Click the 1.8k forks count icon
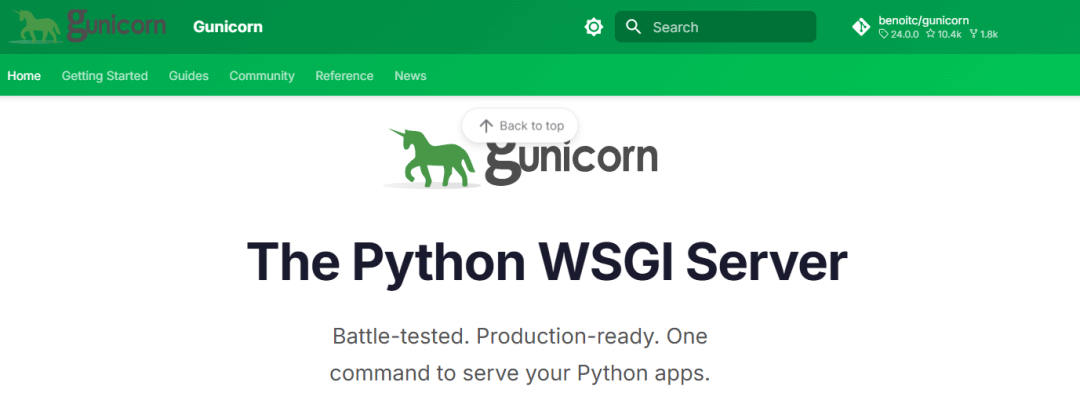Viewport: 1080px width, 393px height. (x=973, y=34)
